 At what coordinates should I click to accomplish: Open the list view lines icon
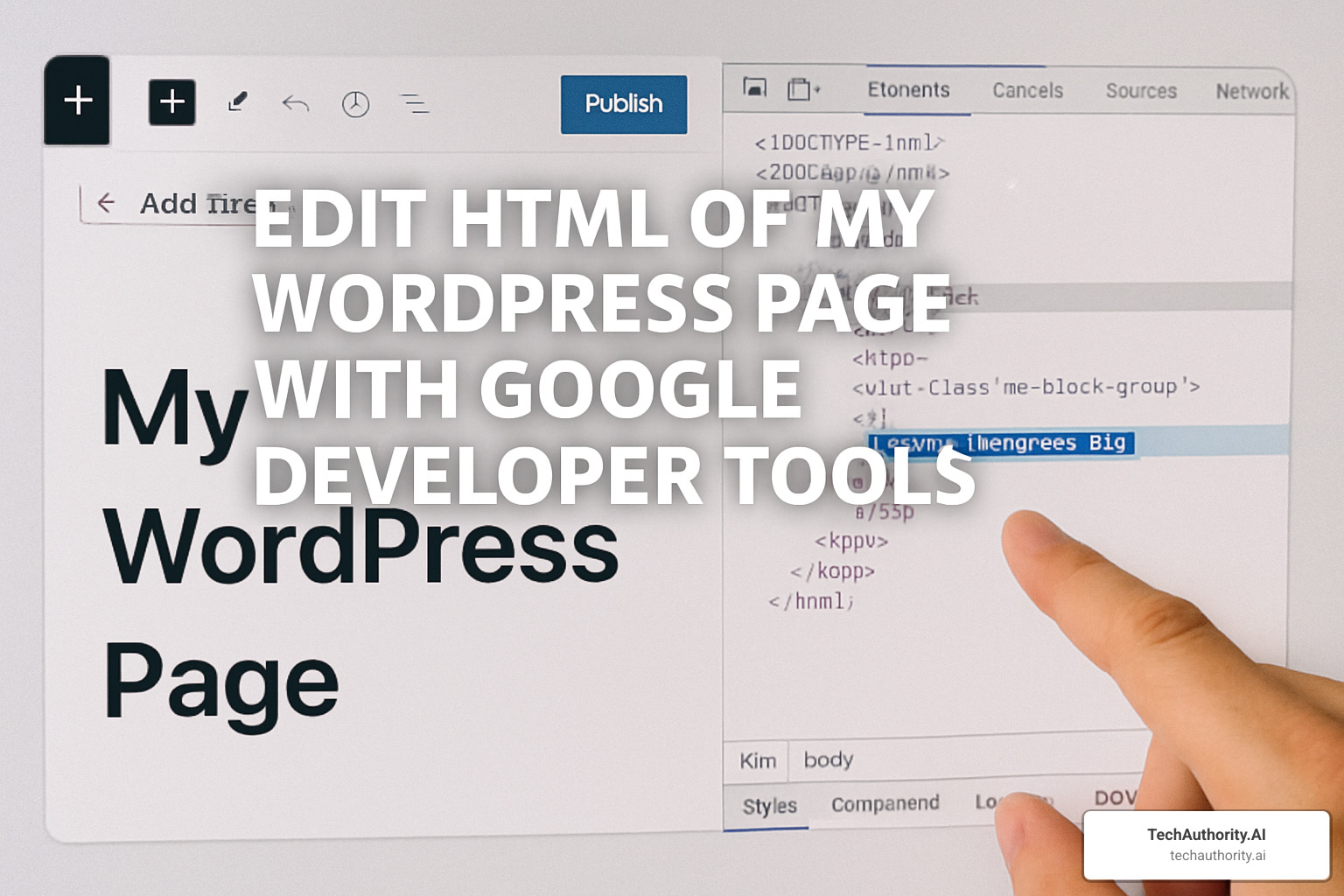pos(415,104)
